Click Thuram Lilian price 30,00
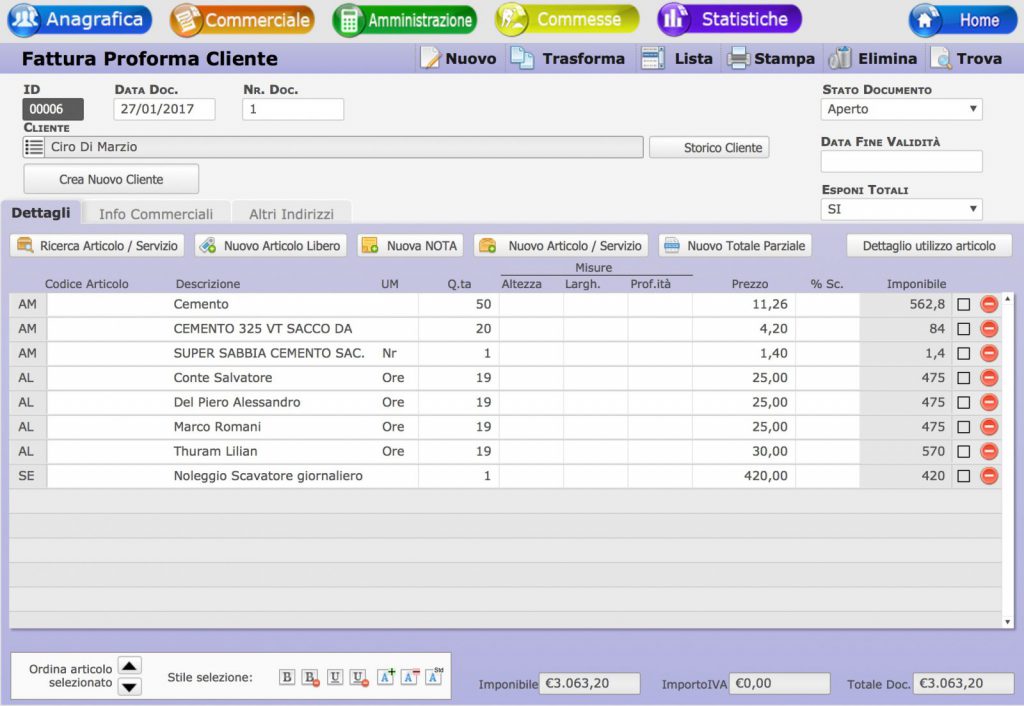This screenshot has width=1024, height=706. tap(744, 451)
